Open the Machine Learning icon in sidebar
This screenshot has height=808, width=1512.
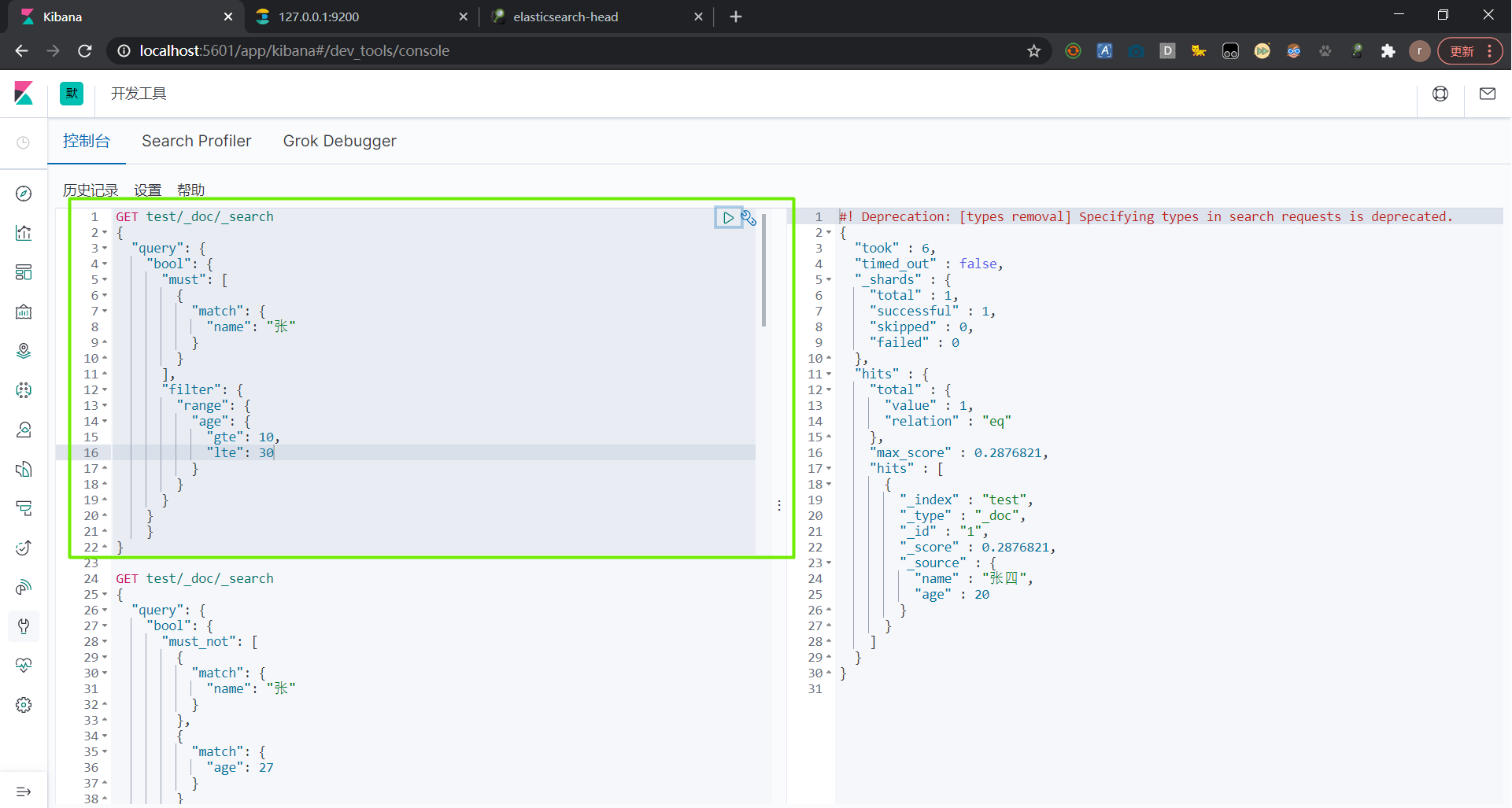tap(24, 390)
